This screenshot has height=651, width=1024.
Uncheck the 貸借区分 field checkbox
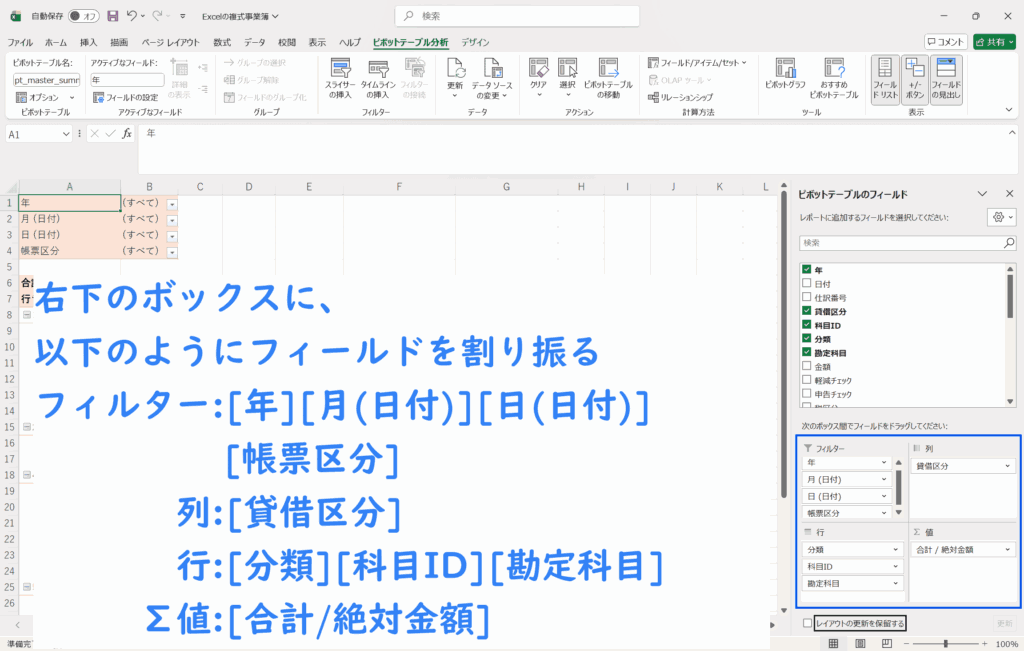click(x=807, y=312)
